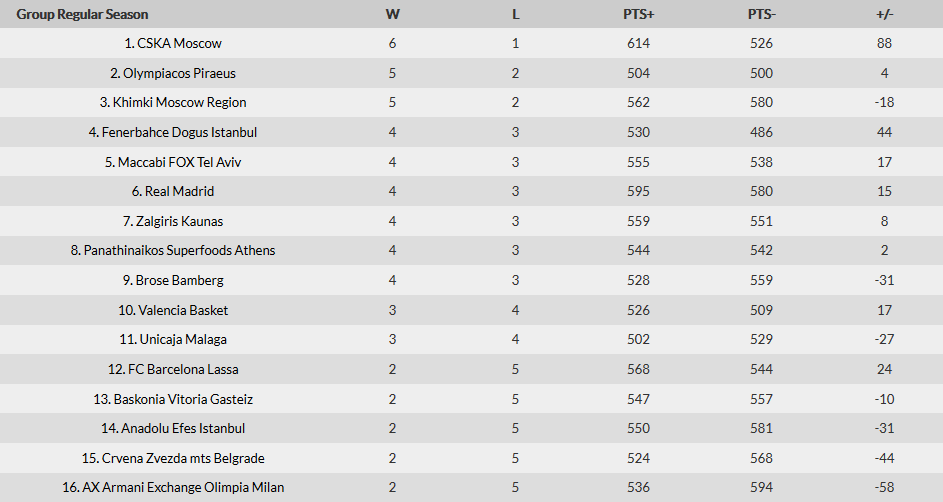Sort by the W column header
Image resolution: width=943 pixels, height=502 pixels.
coord(393,14)
